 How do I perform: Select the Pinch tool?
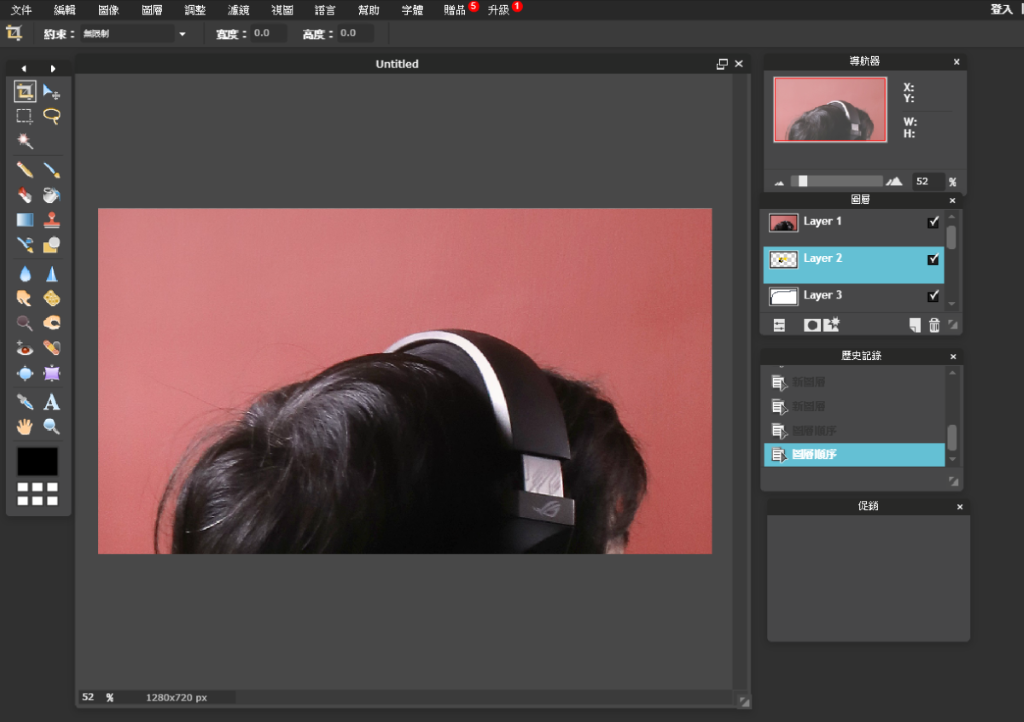[52, 373]
